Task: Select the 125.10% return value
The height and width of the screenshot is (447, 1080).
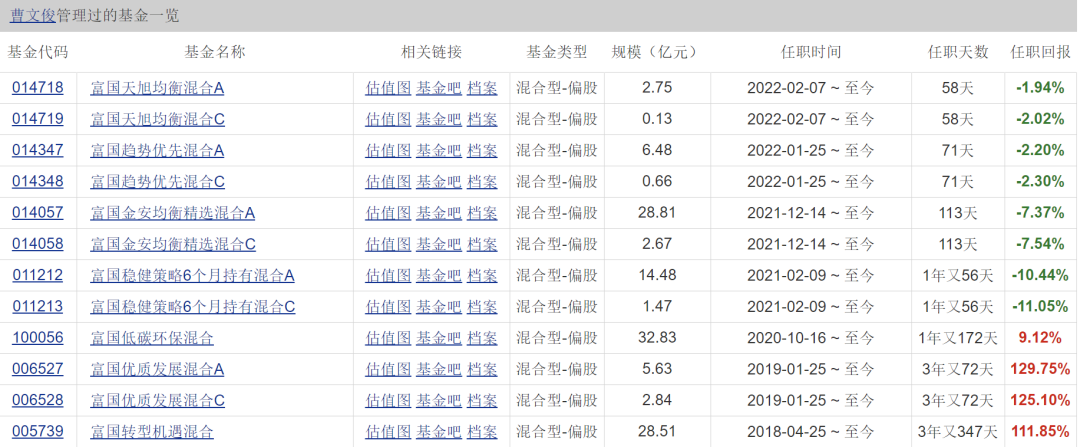Action: [1040, 400]
